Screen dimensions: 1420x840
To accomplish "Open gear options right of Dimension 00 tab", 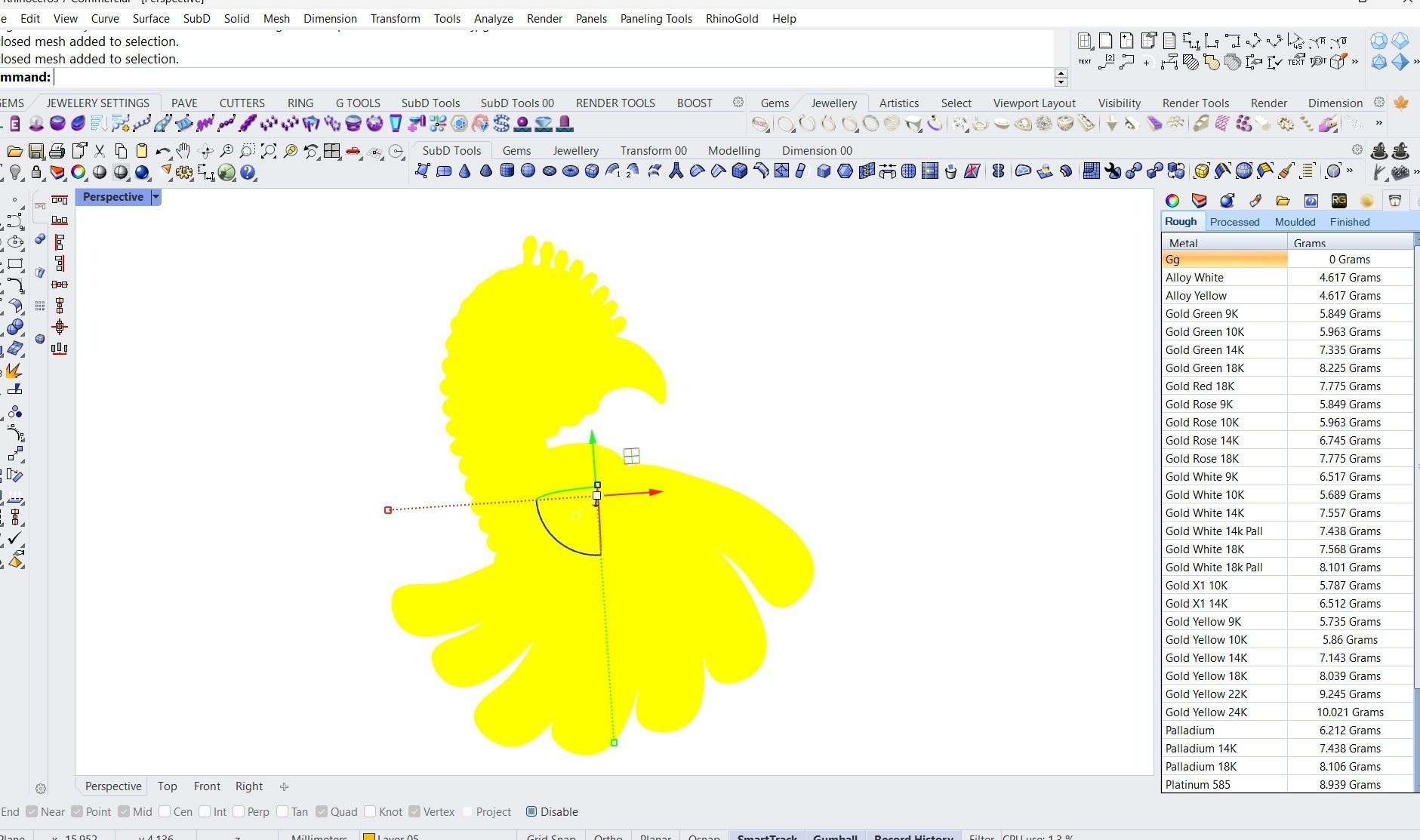I will [1357, 149].
